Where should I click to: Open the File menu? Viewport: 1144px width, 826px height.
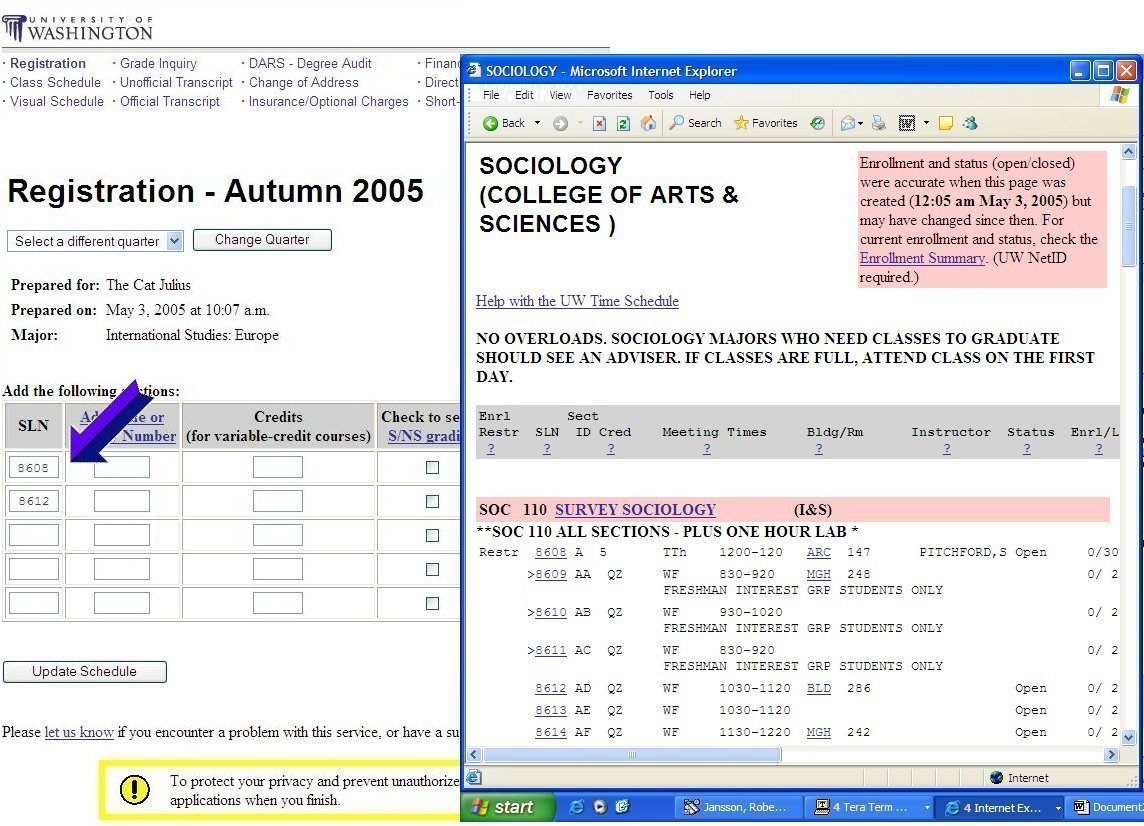[x=491, y=95]
